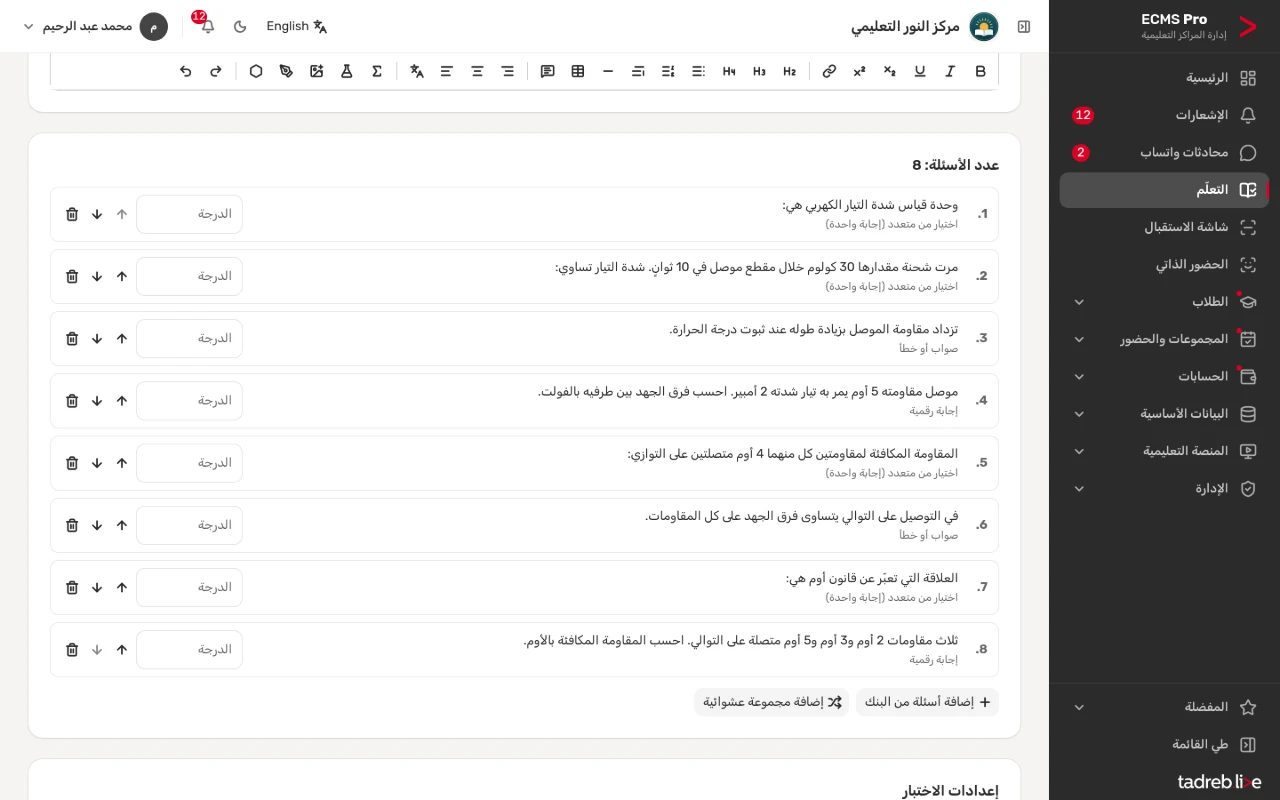Insert the sigma math formula
The image size is (1280, 800).
[377, 71]
